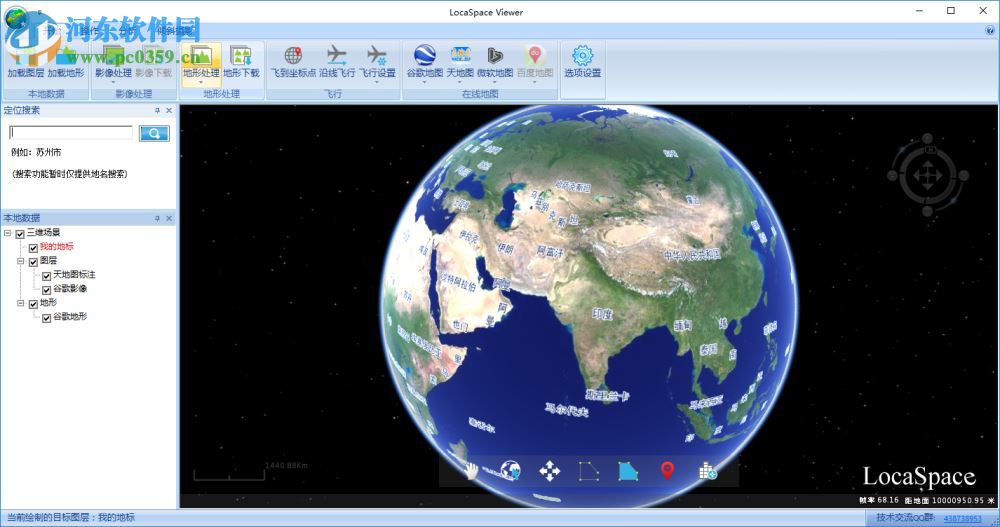Image resolution: width=1000 pixels, height=527 pixels.
Task: Click the 距地面 altitude readout
Action: pyautogui.click(x=950, y=501)
